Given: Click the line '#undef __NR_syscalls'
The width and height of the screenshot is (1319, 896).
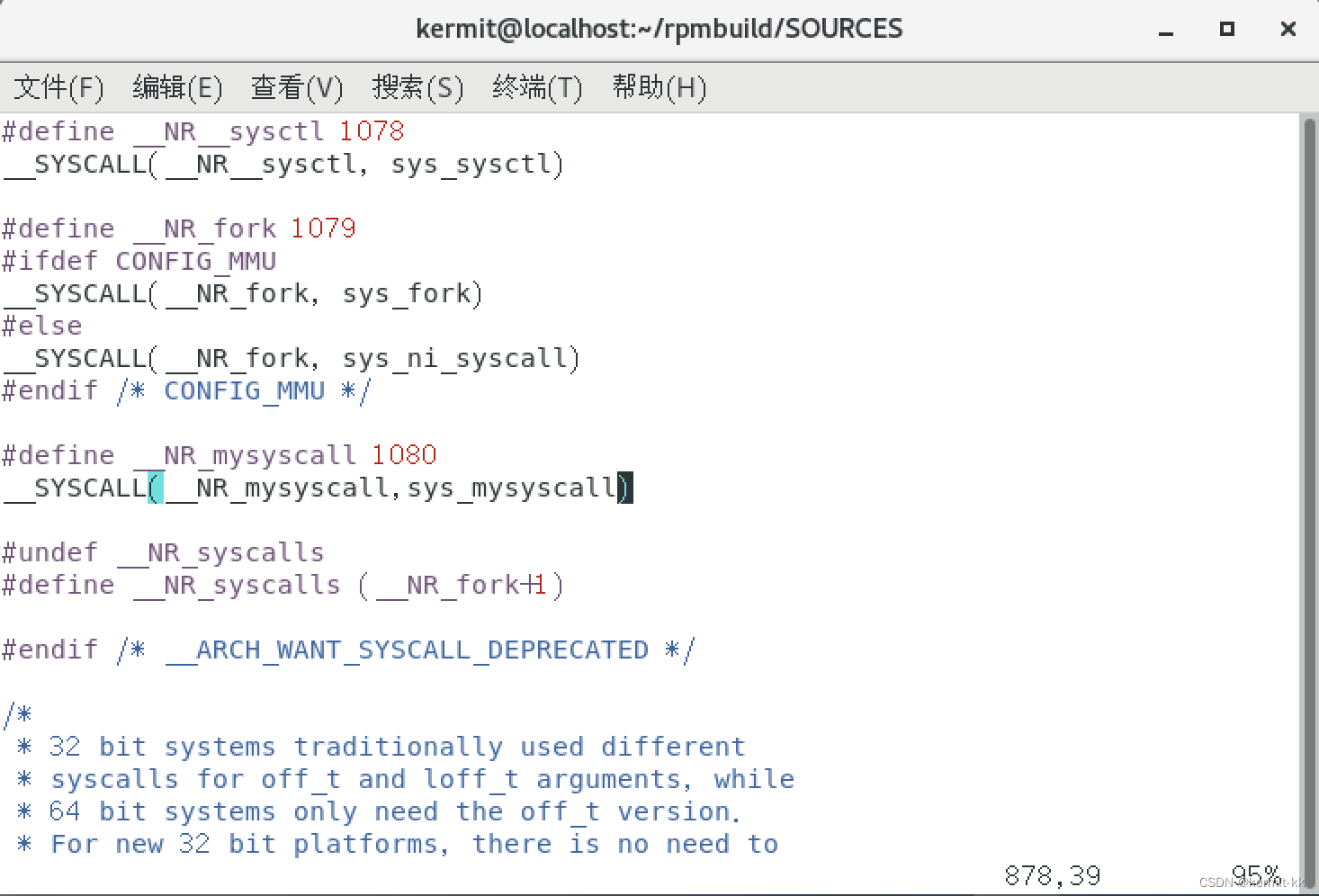Looking at the screenshot, I should [163, 552].
